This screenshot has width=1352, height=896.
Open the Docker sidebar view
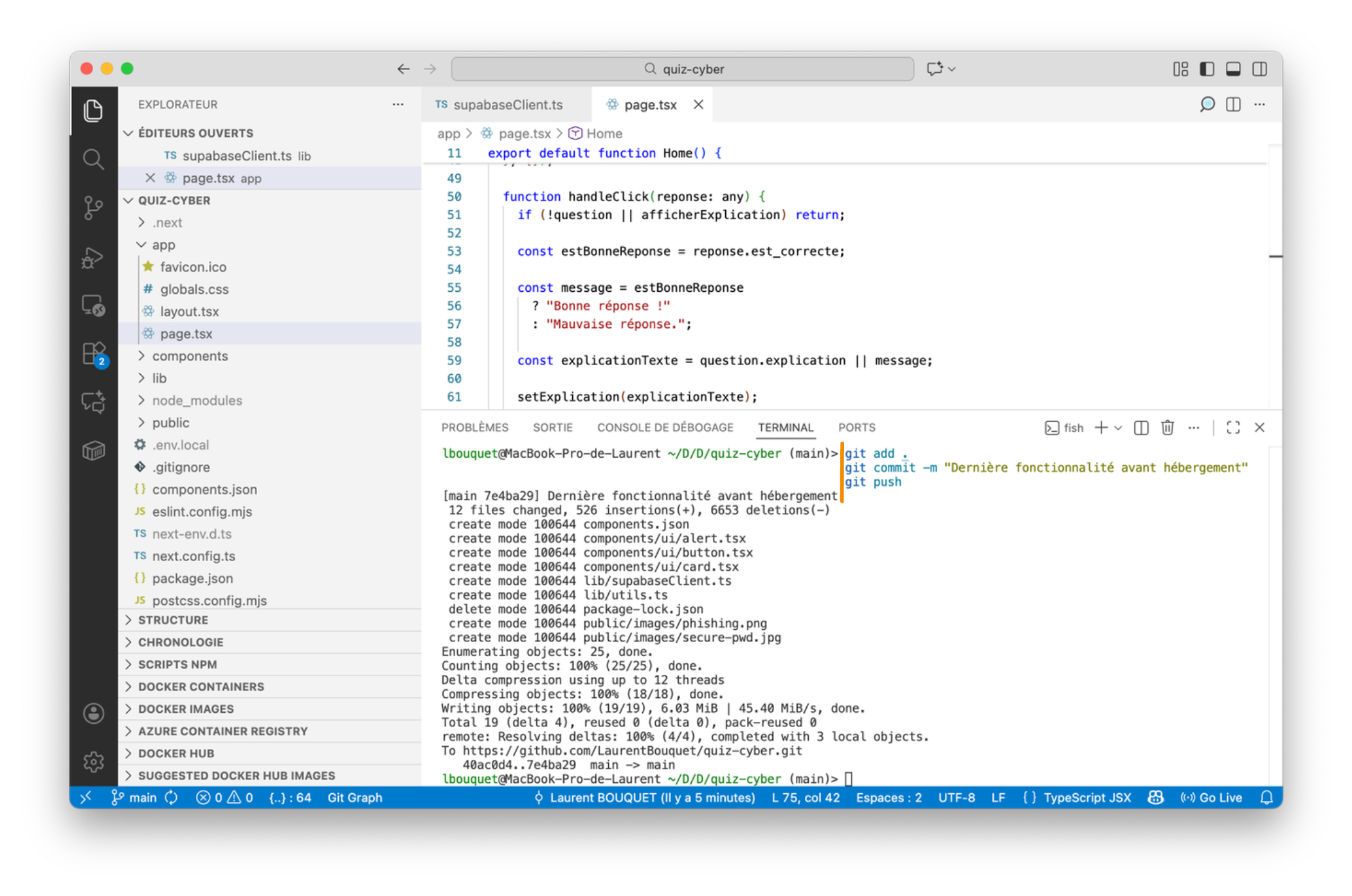(94, 450)
